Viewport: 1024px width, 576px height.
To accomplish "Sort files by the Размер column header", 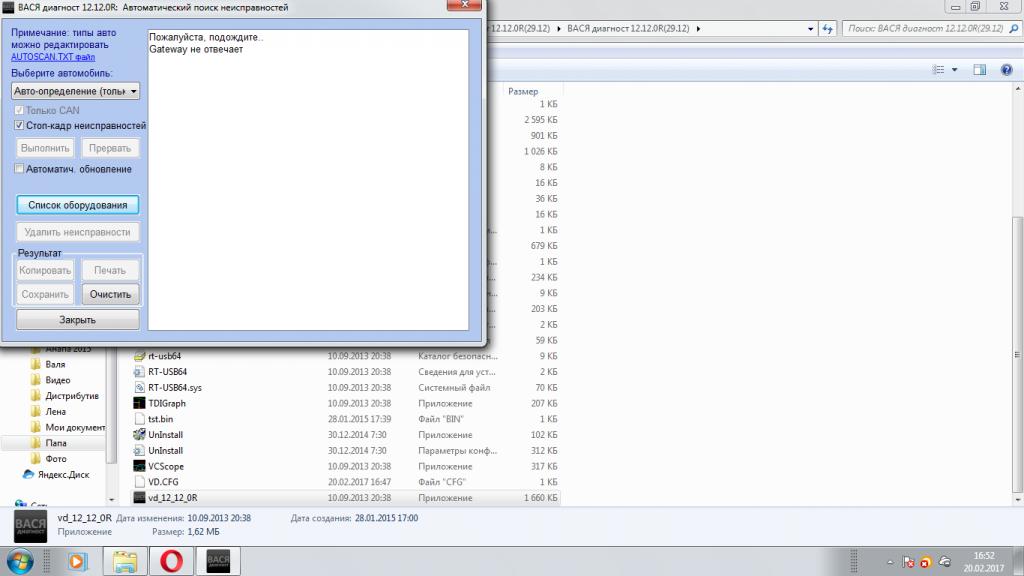I will point(523,91).
